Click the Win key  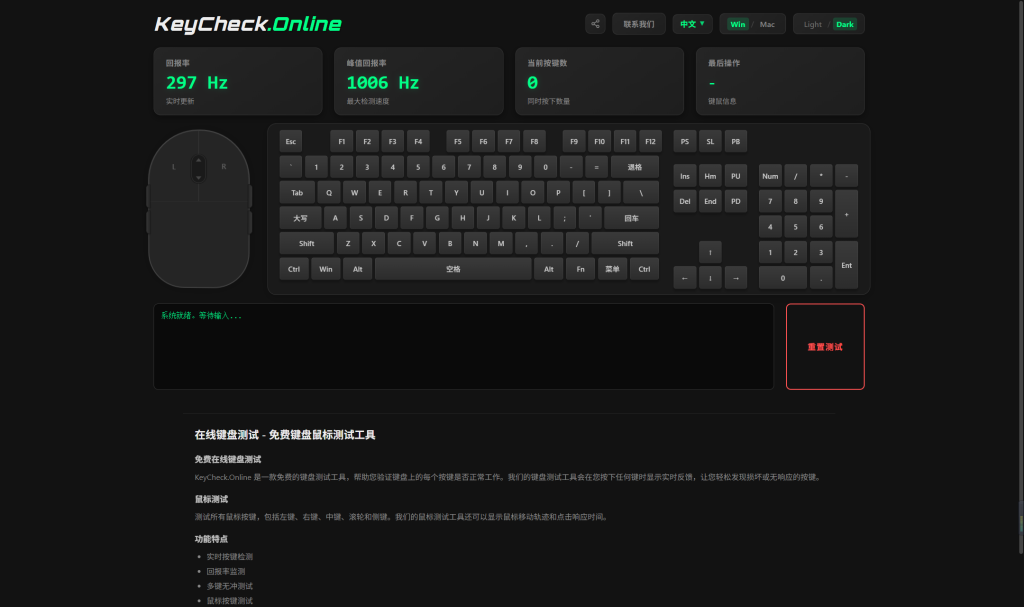[326, 269]
